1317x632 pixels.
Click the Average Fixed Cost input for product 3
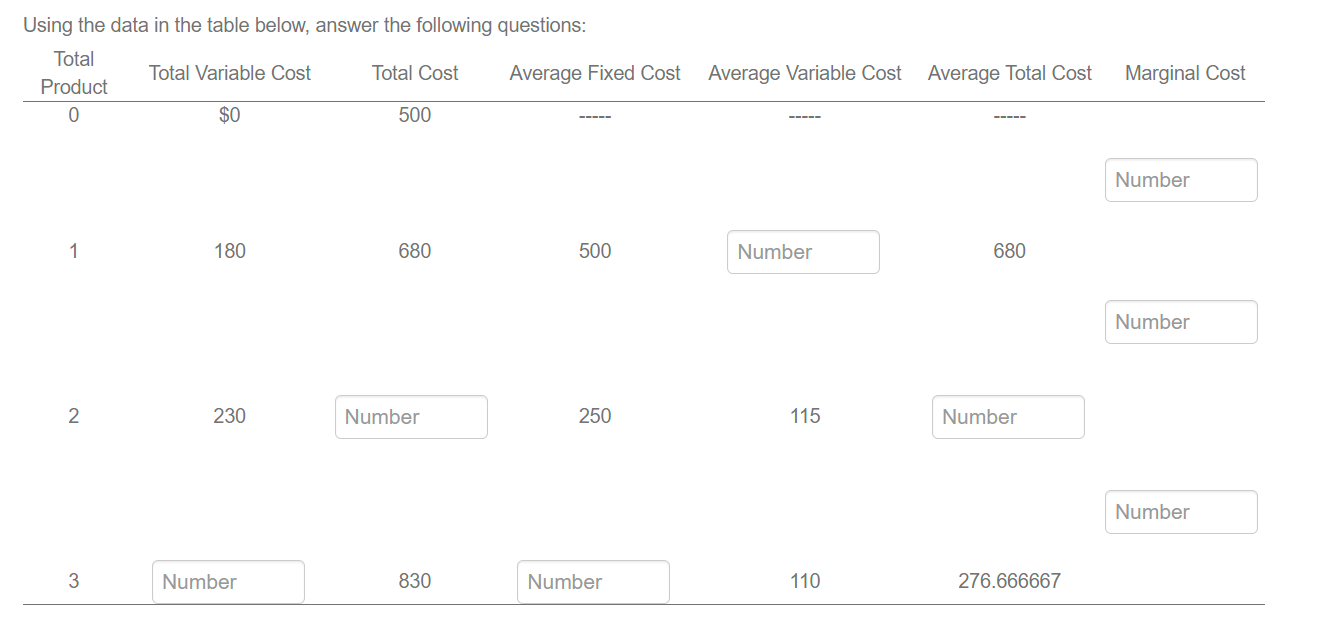(x=593, y=581)
